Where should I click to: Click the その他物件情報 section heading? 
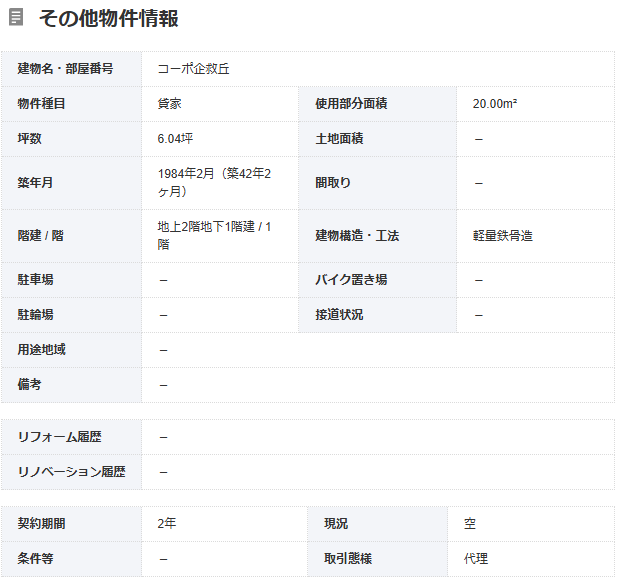(108, 18)
